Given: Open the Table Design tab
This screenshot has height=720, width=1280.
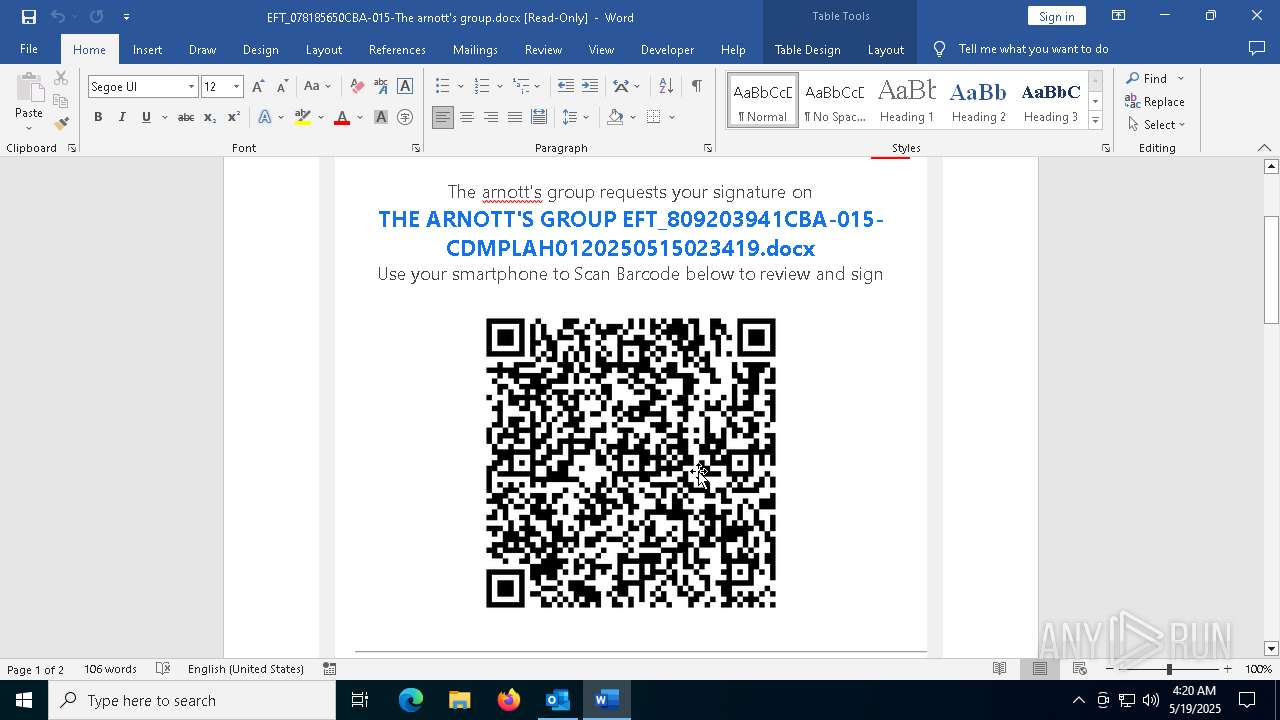Looking at the screenshot, I should [x=807, y=49].
